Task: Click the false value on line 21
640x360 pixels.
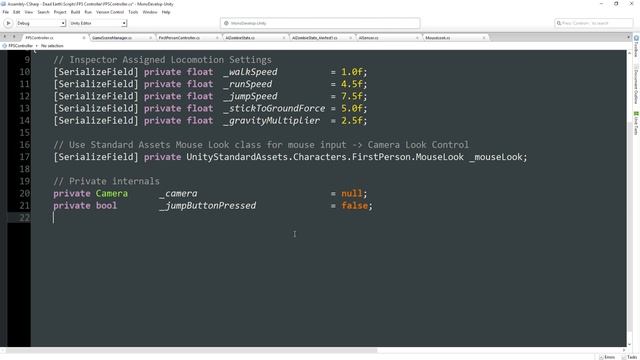Action: 354,206
